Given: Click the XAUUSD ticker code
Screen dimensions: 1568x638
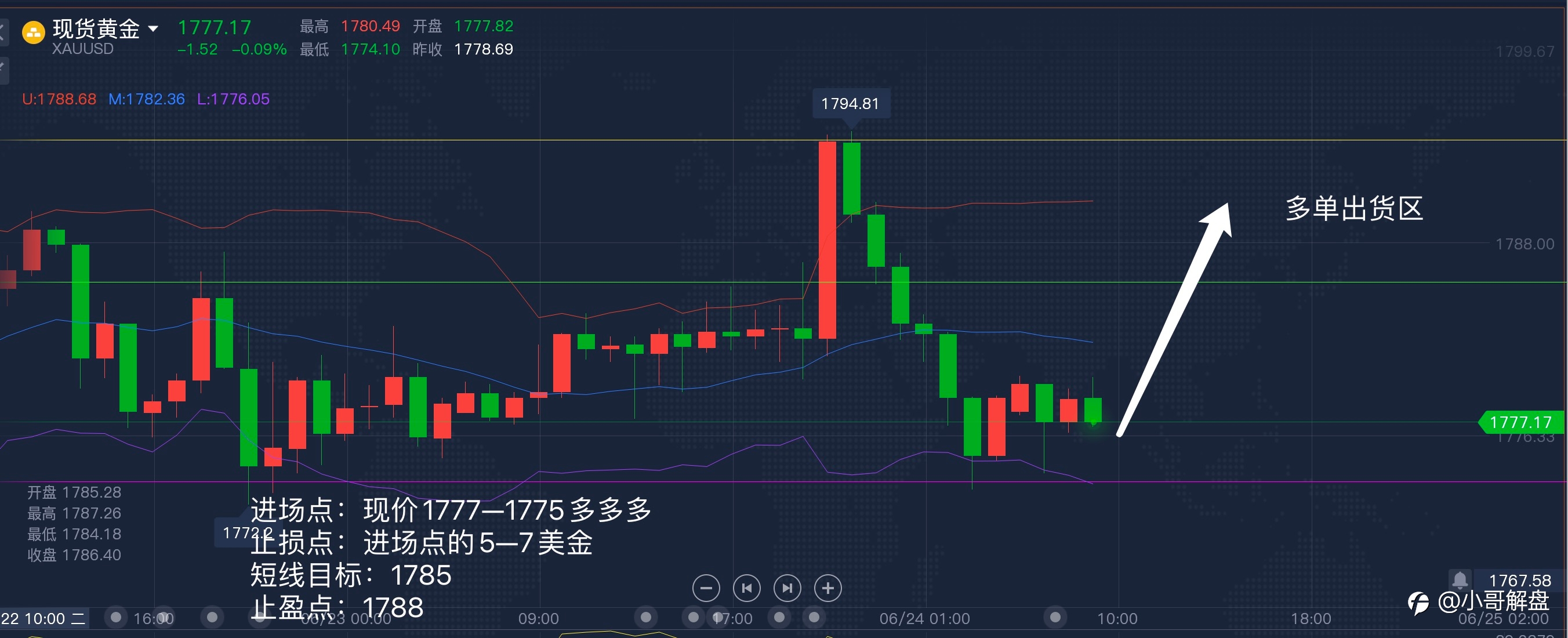Looking at the screenshot, I should click(x=83, y=49).
